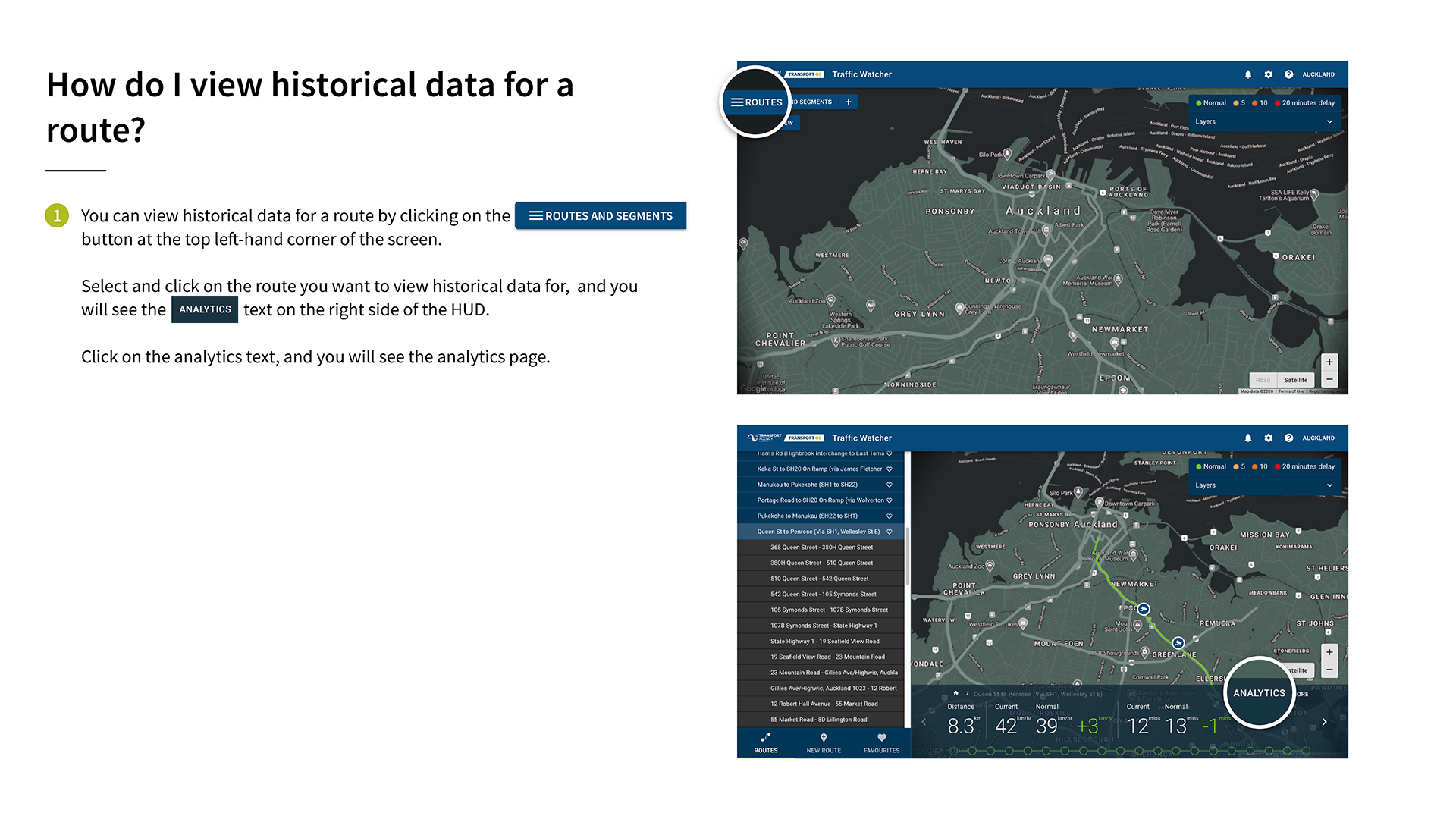Select Bunnings Warehouse Grey Lynn pin
This screenshot has width=1456, height=819.
[x=959, y=308]
